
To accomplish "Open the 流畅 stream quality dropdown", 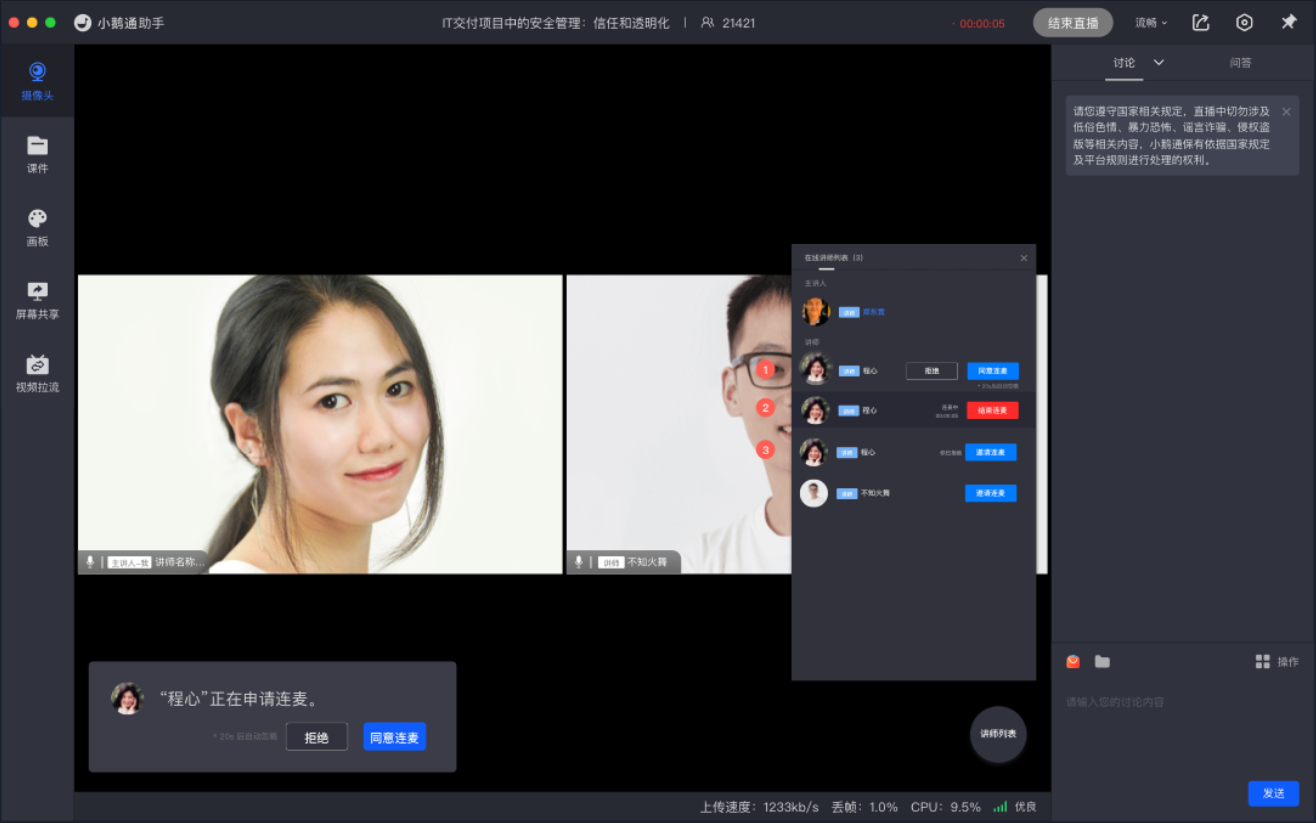I will coord(1151,22).
